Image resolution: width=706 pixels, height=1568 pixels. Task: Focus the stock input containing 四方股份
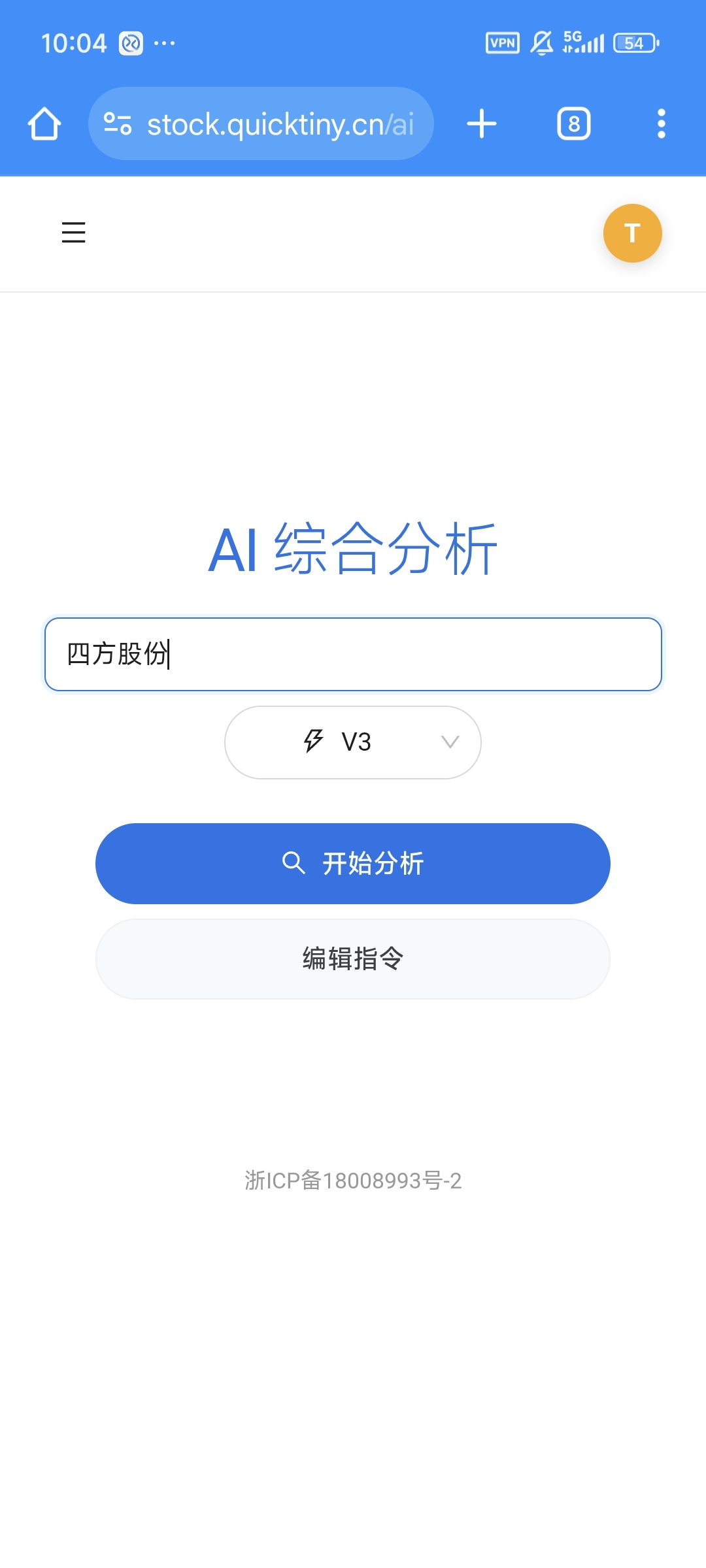click(x=353, y=654)
